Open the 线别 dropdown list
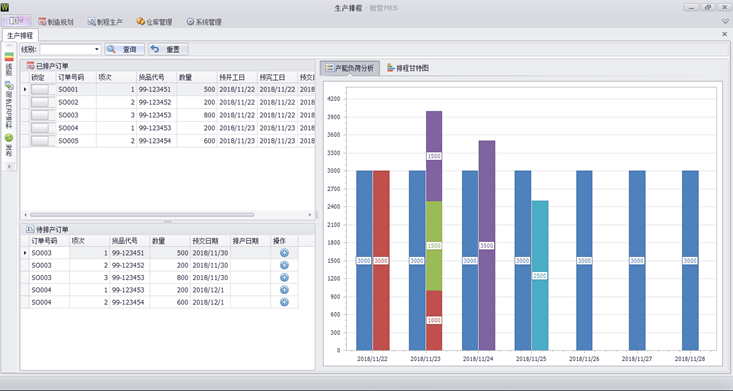733x391 pixels. 97,49
